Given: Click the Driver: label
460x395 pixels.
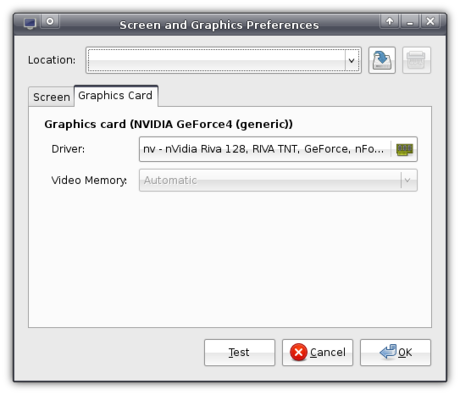Looking at the screenshot, I should [x=68, y=149].
